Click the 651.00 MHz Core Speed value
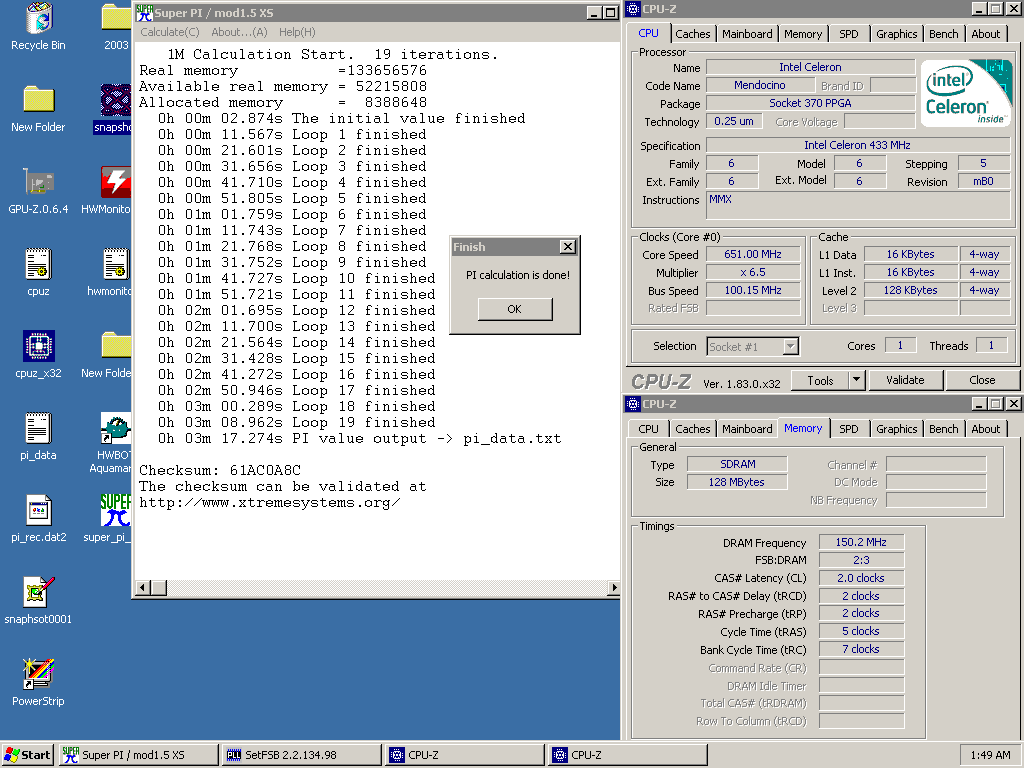1024x768 pixels. 753,254
